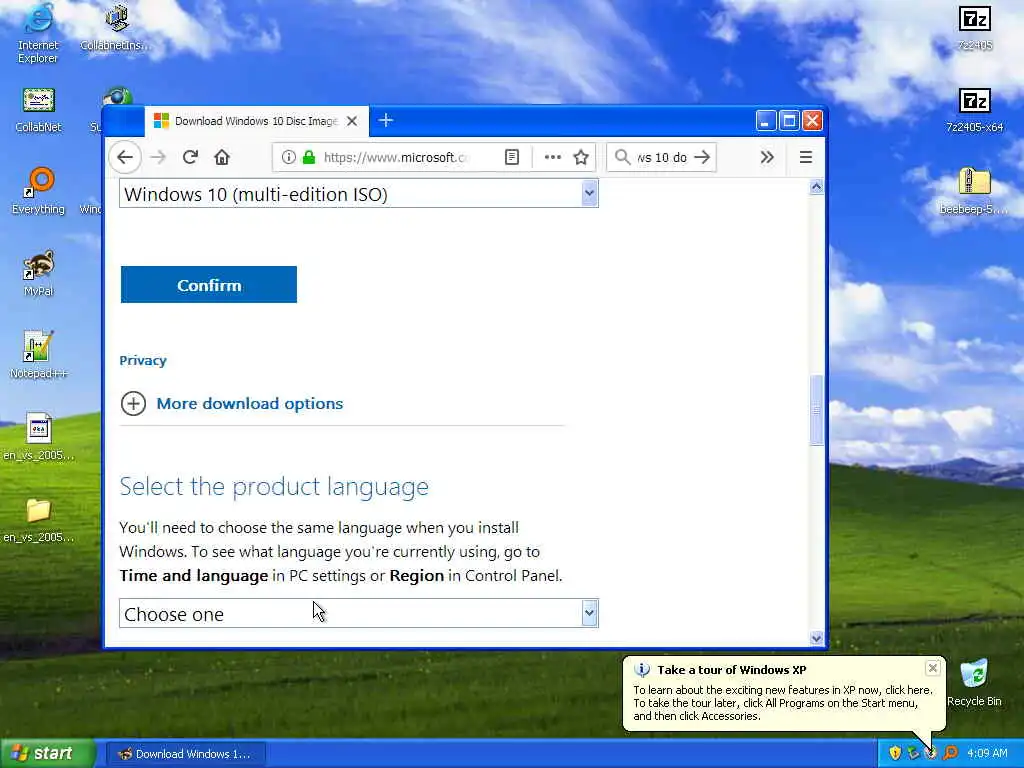Click the browser forward arrow

click(158, 157)
